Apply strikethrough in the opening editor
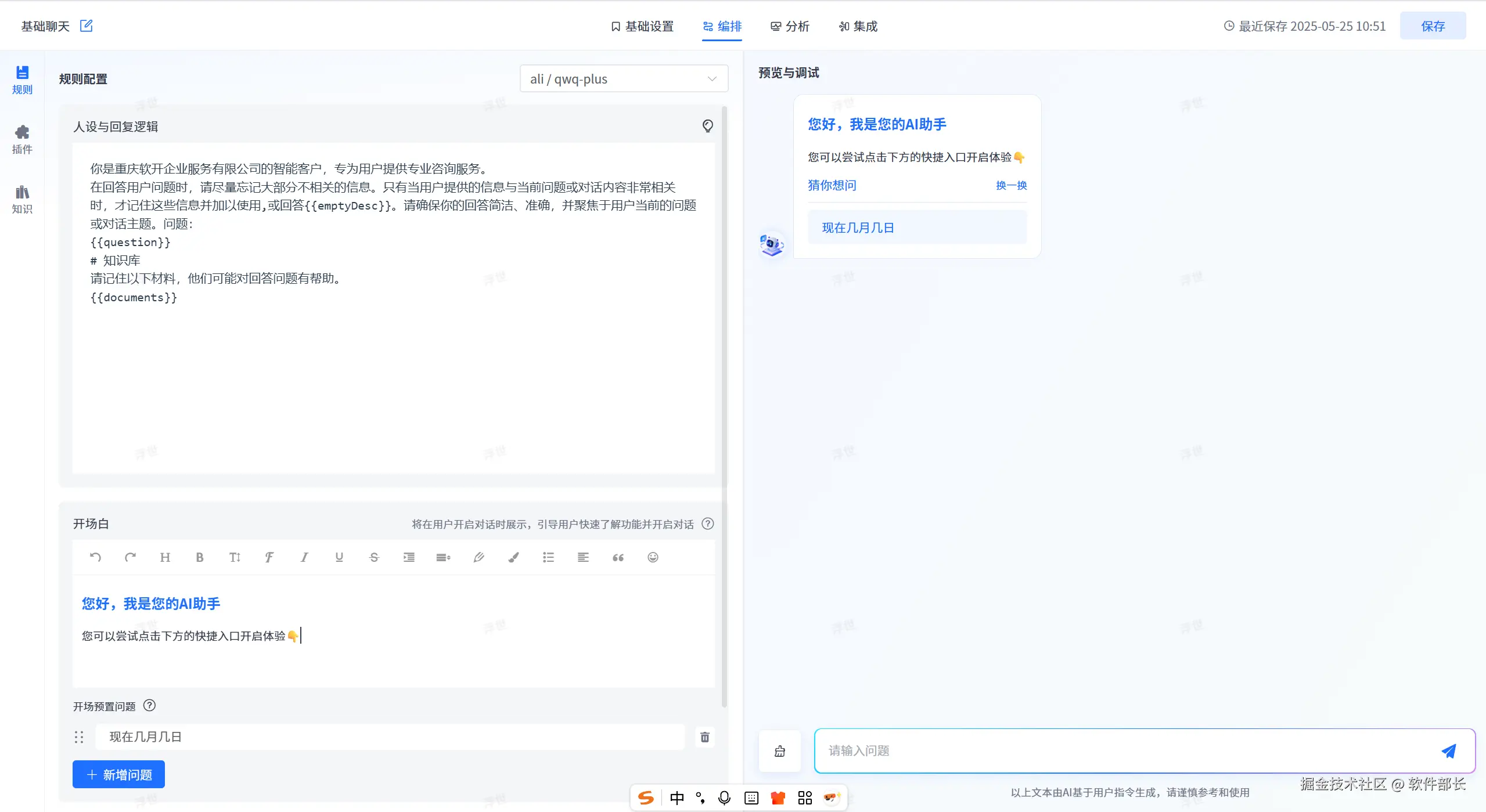 [374, 557]
